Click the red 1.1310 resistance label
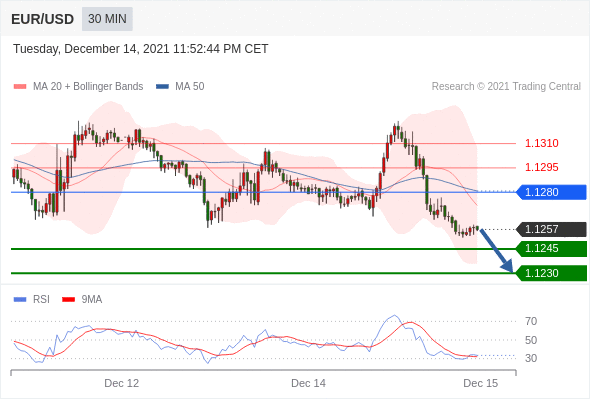 pyautogui.click(x=541, y=143)
